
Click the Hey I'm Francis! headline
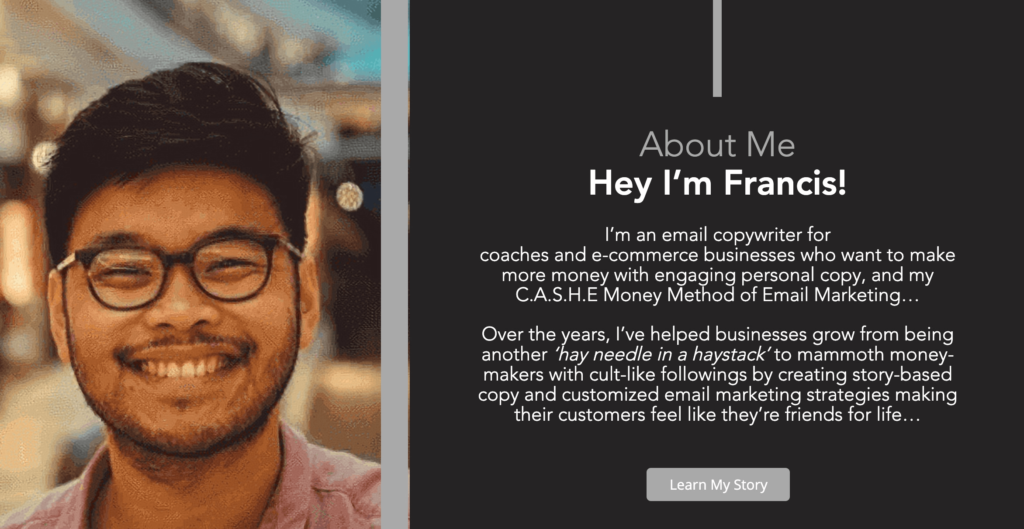(717, 183)
